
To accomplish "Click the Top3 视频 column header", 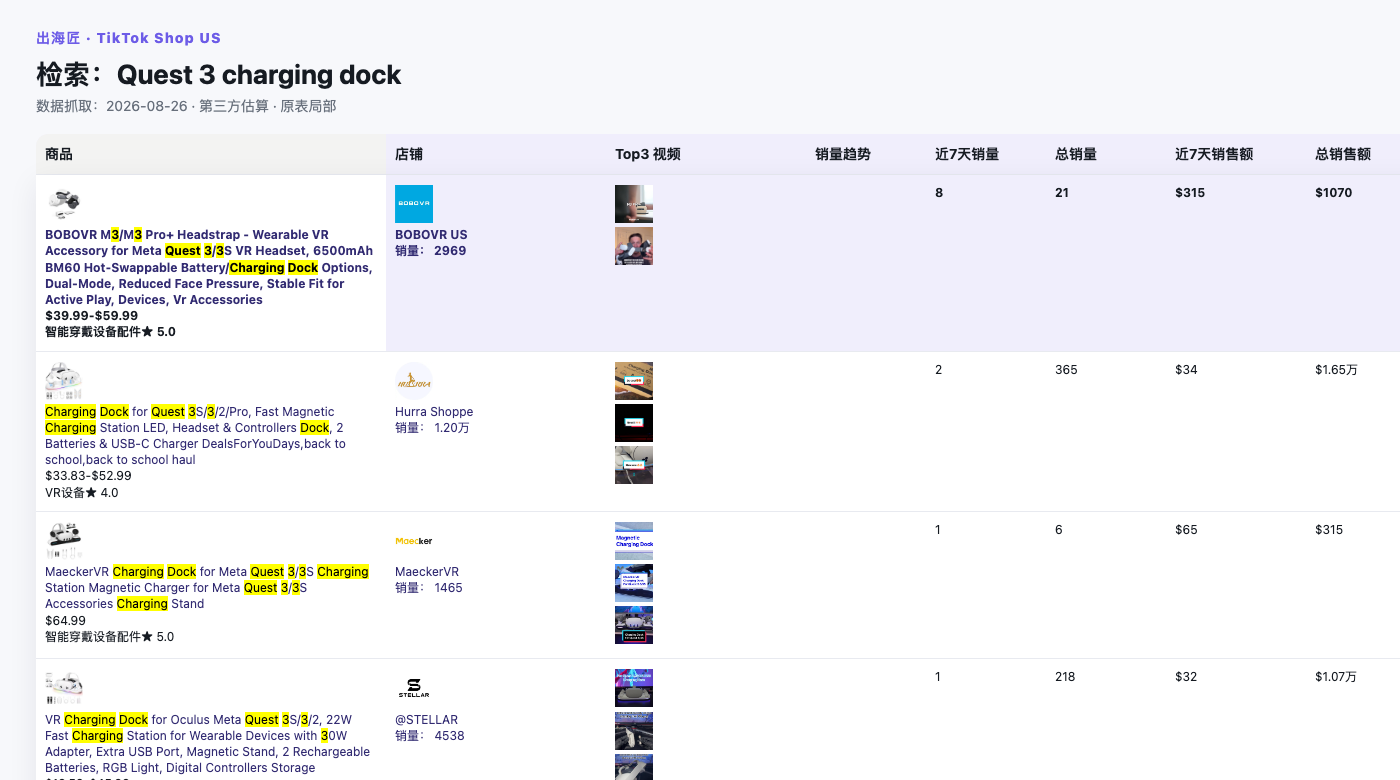I will tap(648, 154).
